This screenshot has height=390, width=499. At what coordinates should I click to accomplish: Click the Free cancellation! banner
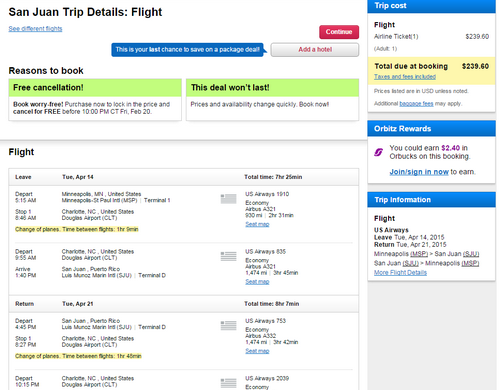click(95, 88)
